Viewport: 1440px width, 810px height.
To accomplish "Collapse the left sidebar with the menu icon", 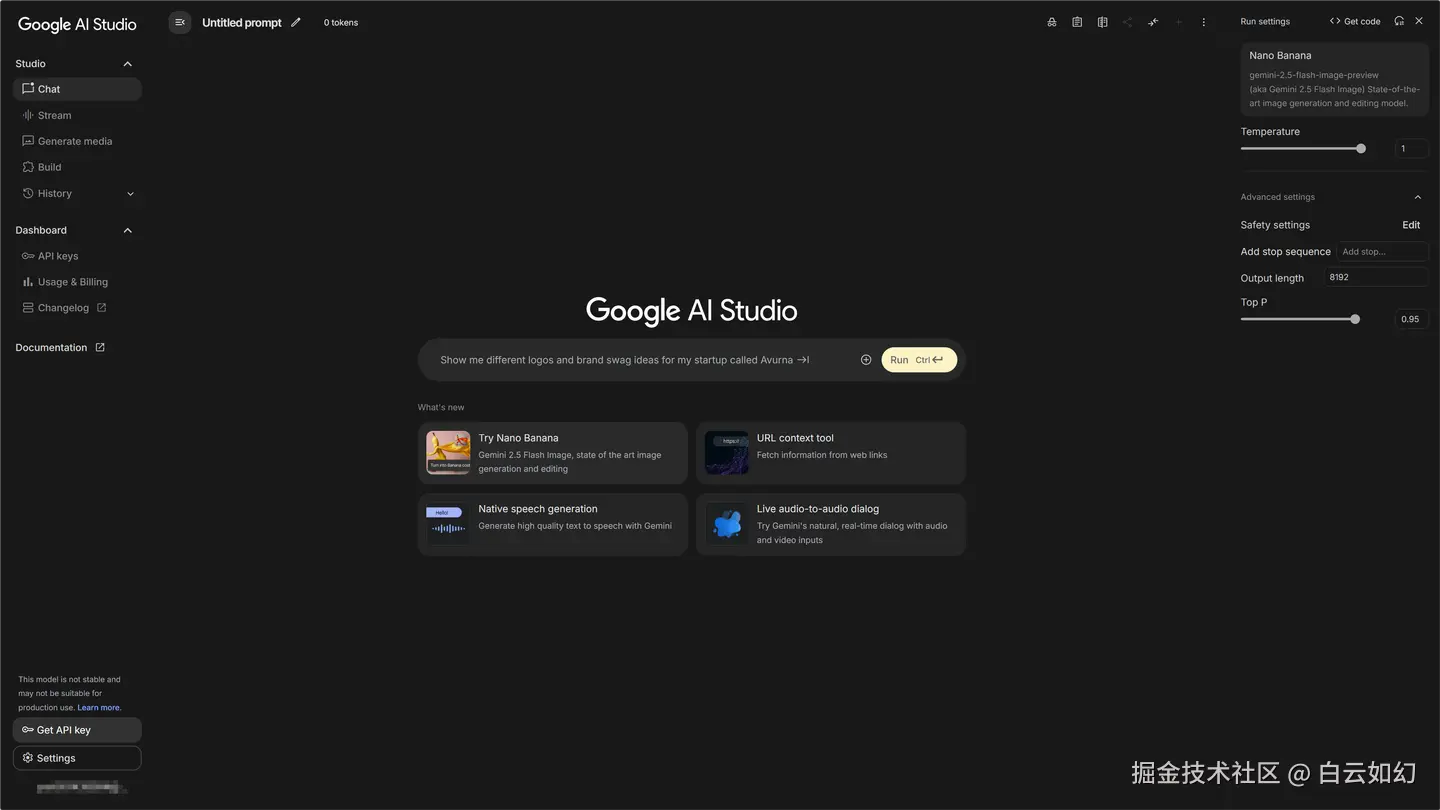I will coord(180,22).
